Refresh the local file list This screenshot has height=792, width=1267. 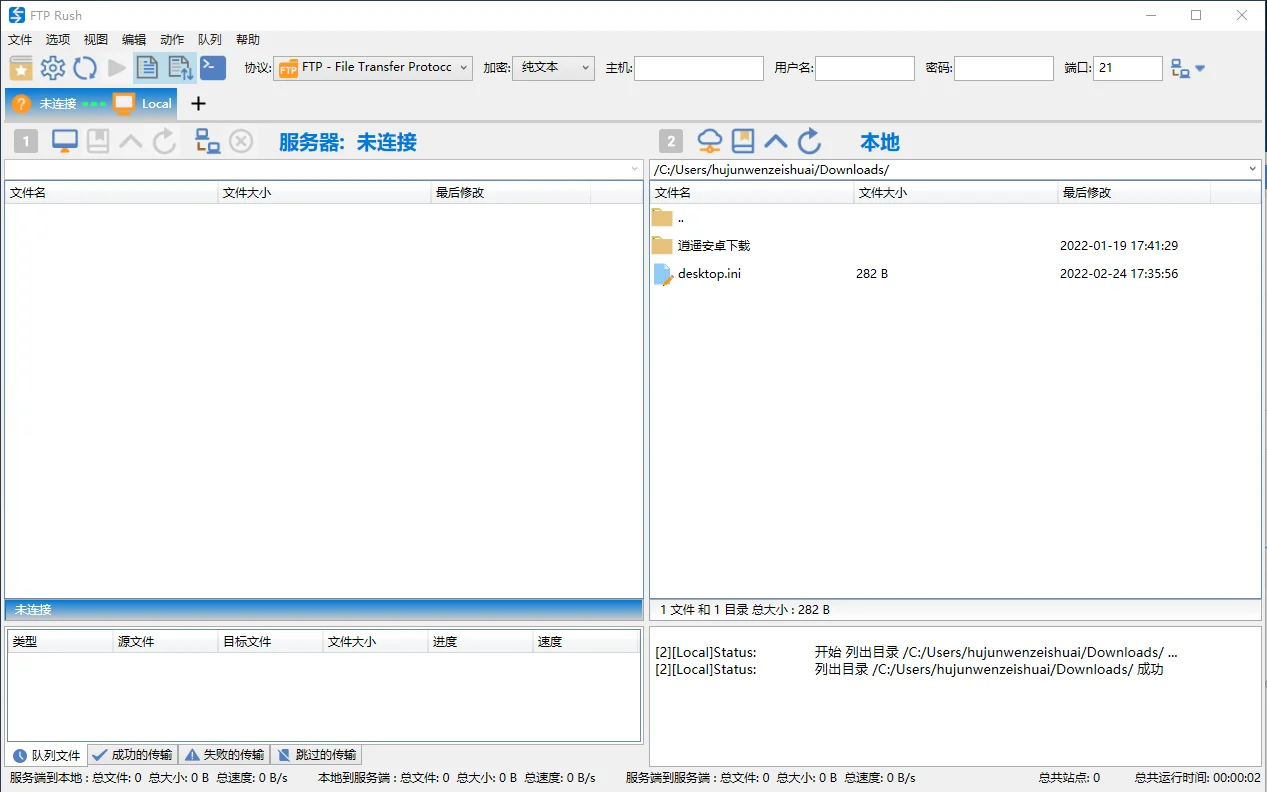point(809,140)
